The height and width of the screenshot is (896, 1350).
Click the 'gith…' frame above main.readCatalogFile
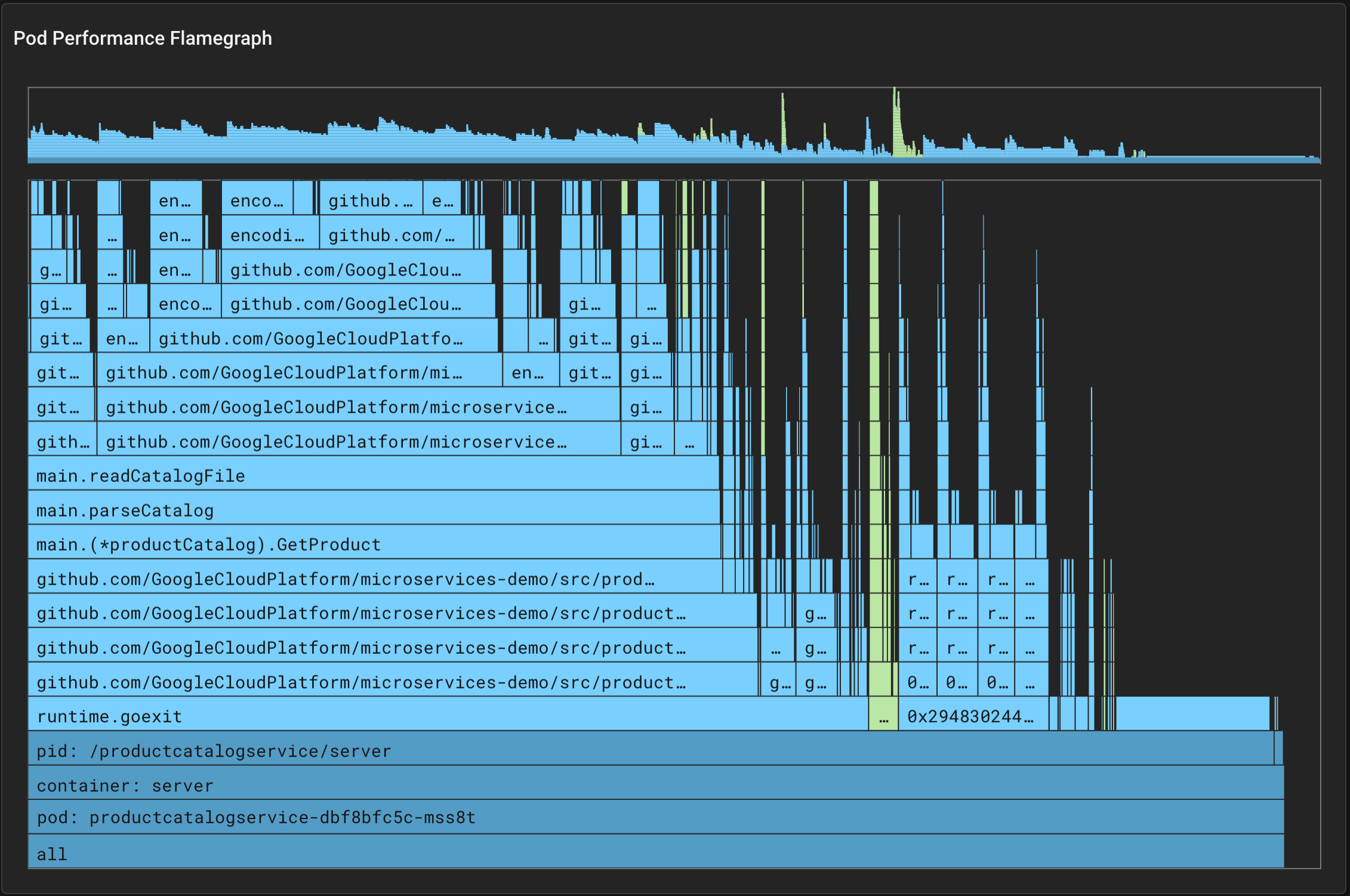(x=62, y=441)
